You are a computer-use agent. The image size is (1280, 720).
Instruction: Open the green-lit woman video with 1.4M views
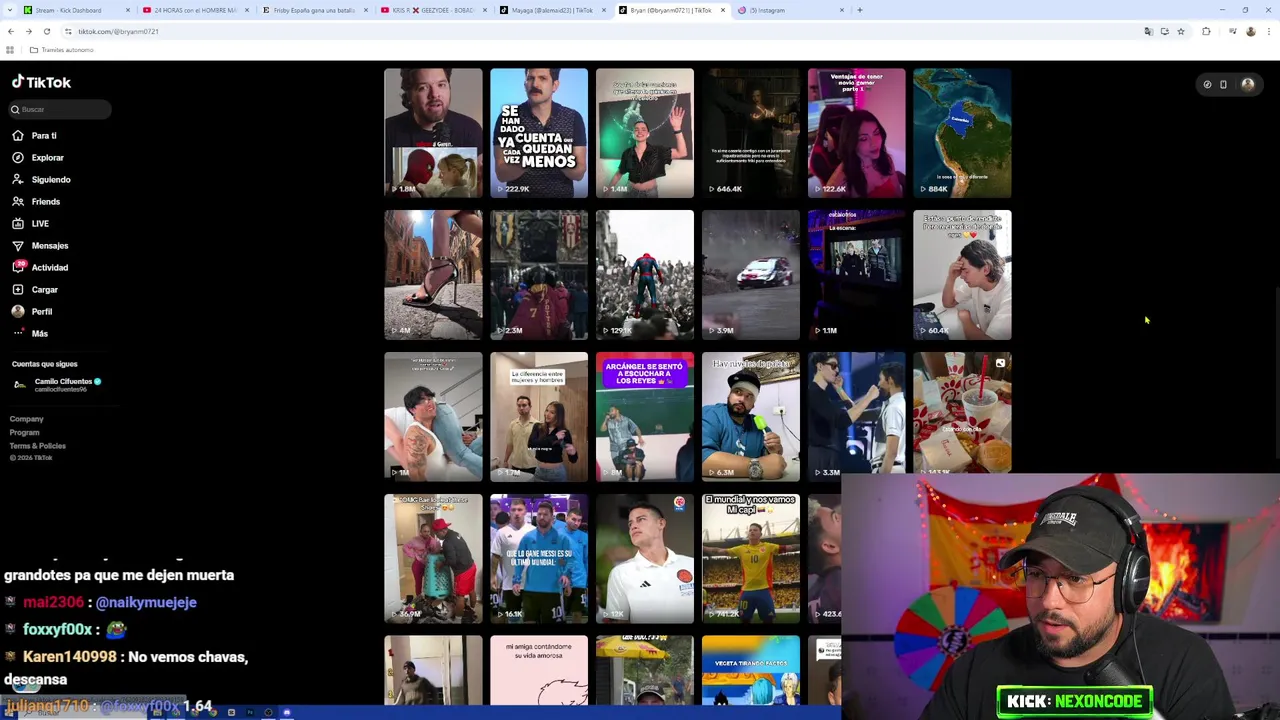pos(645,133)
